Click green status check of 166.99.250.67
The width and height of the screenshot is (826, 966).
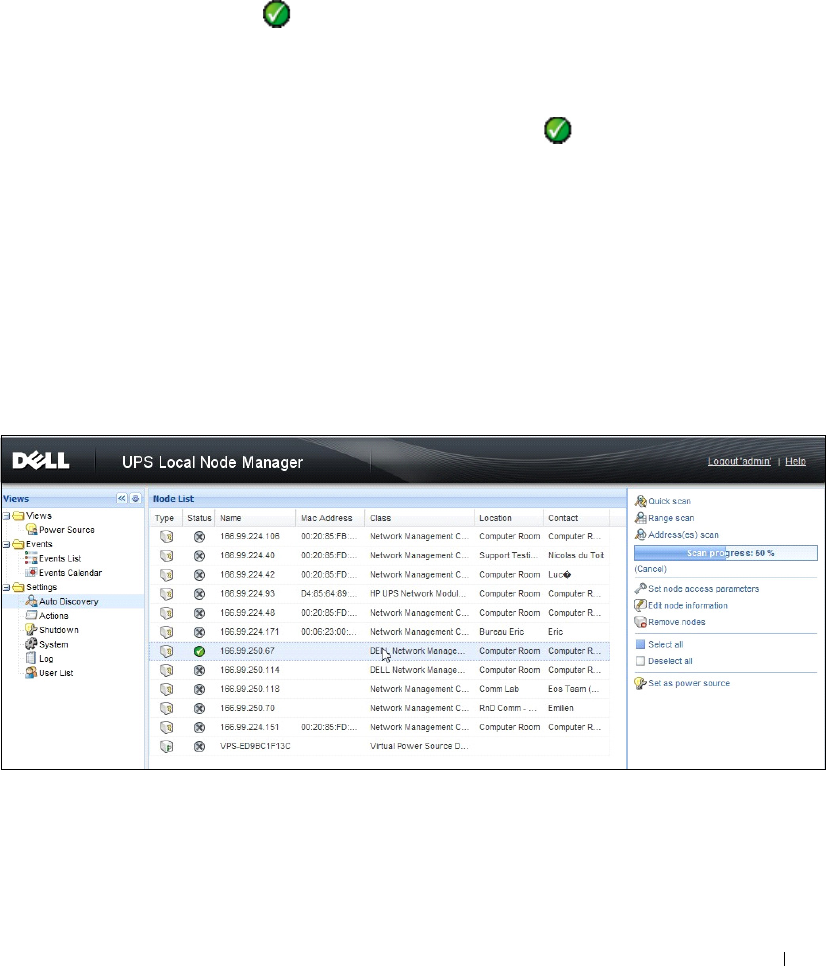point(199,651)
